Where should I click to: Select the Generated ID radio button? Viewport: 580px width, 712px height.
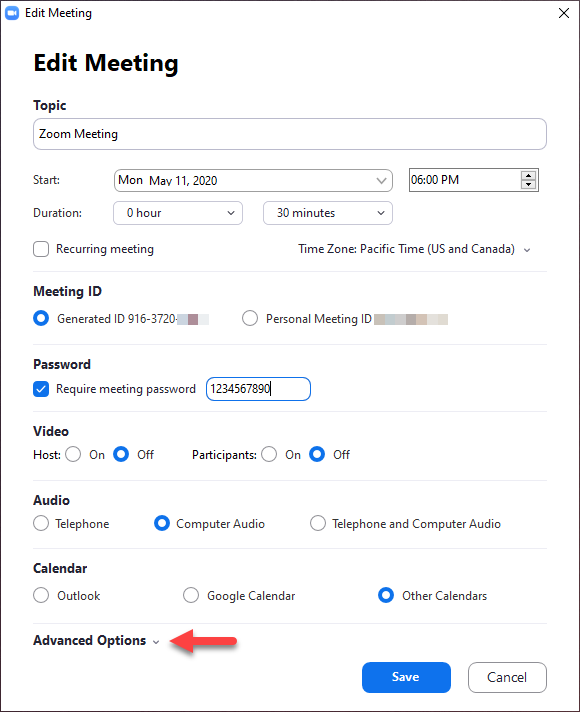coord(41,318)
